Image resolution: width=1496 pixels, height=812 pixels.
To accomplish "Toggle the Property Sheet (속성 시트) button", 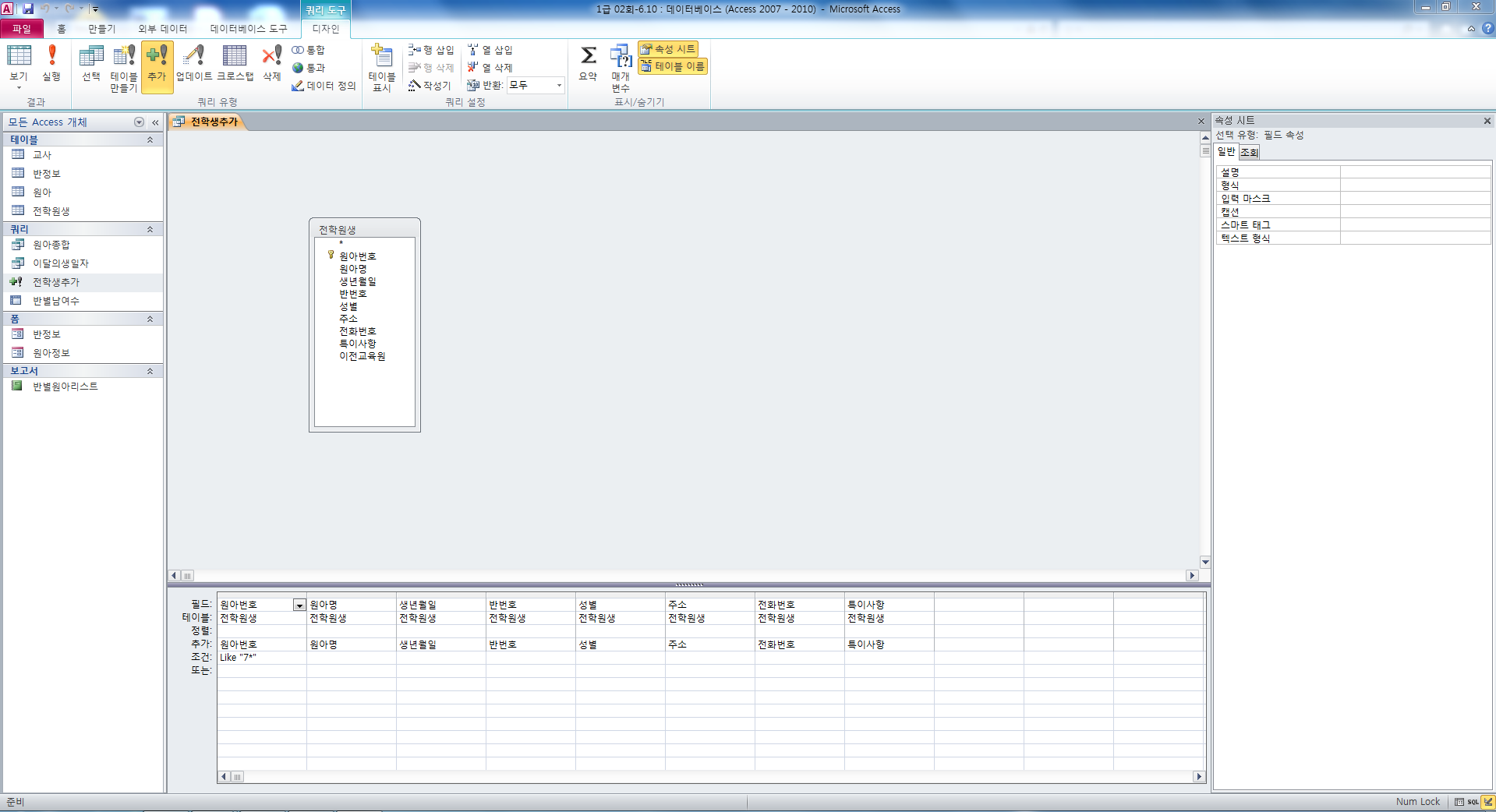I will tap(668, 49).
